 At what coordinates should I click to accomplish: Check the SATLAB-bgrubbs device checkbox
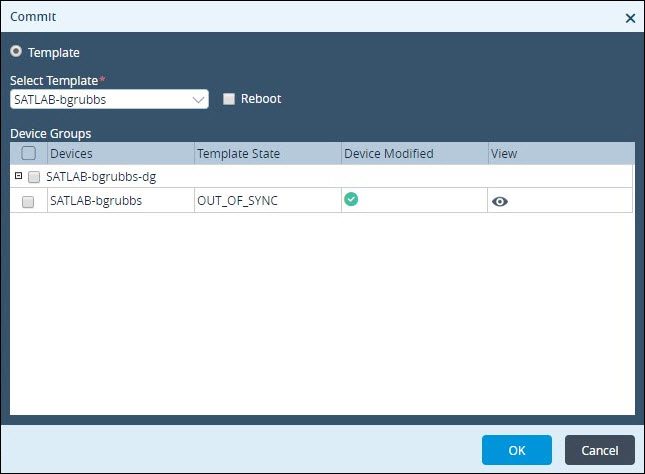[28, 202]
